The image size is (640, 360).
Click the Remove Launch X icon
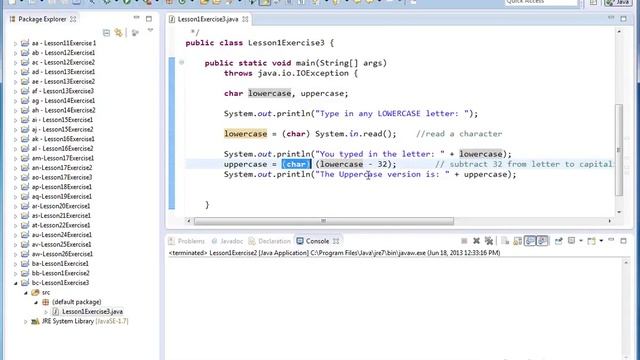(476, 241)
